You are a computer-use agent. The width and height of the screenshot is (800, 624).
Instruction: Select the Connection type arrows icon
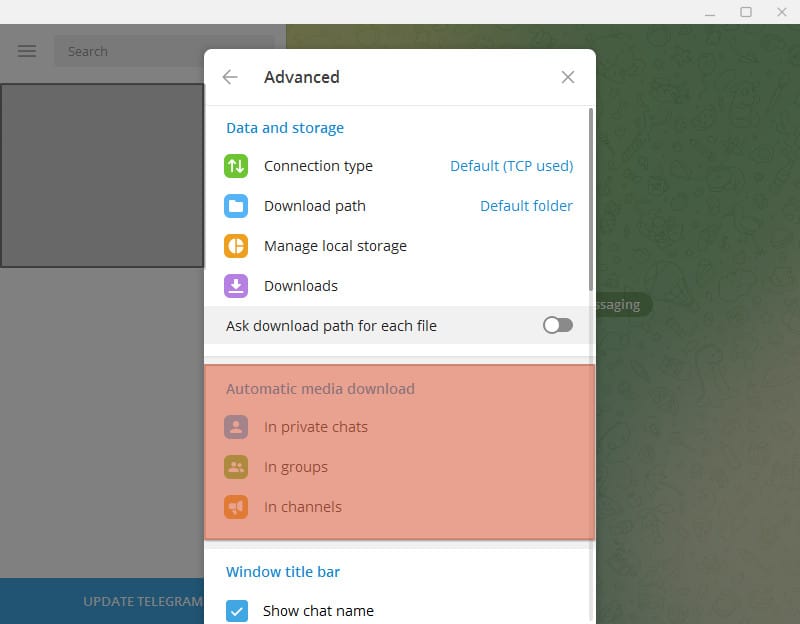tap(236, 166)
